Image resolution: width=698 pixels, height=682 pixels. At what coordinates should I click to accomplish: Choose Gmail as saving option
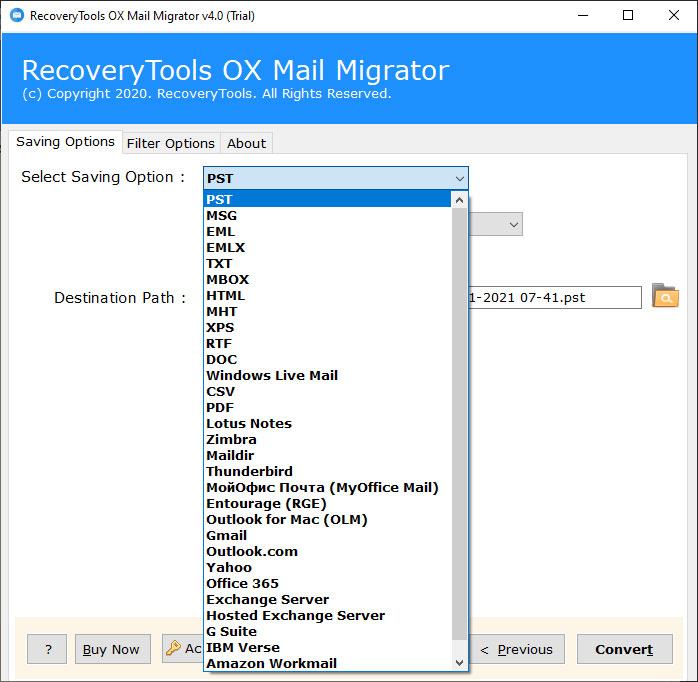click(327, 536)
